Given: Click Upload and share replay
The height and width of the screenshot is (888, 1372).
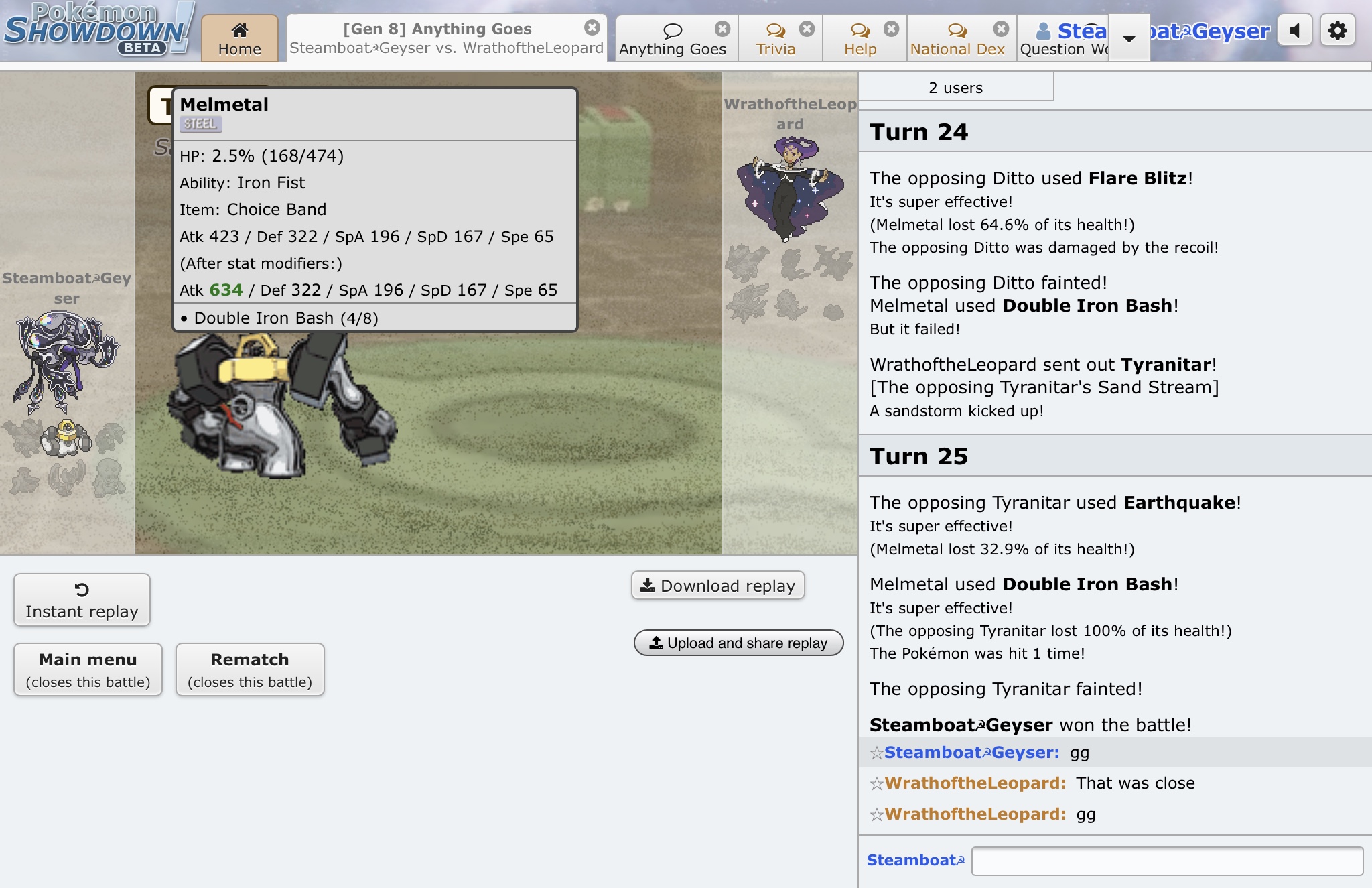Looking at the screenshot, I should [738, 643].
